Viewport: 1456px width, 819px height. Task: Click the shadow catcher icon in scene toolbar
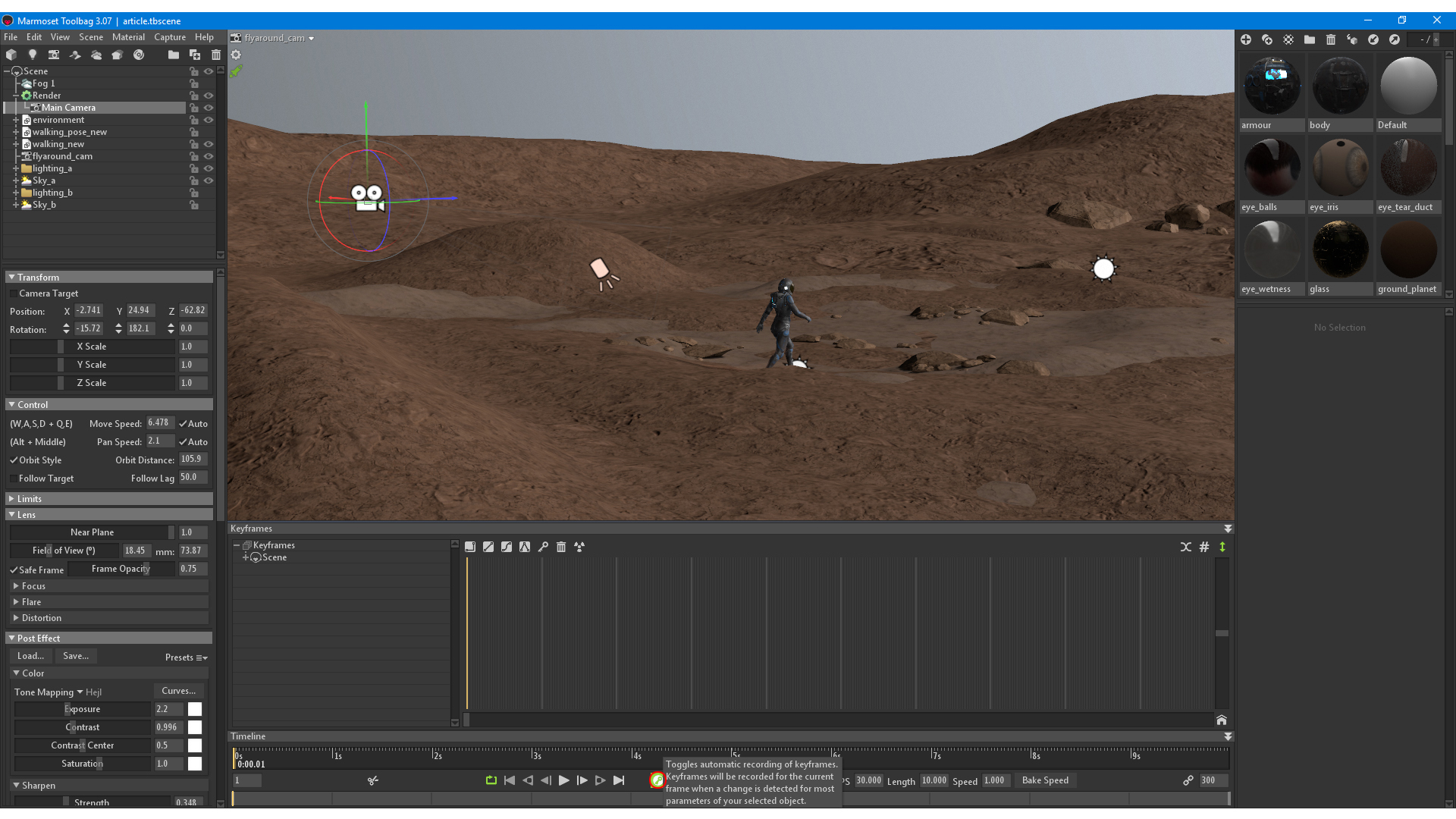click(x=75, y=55)
